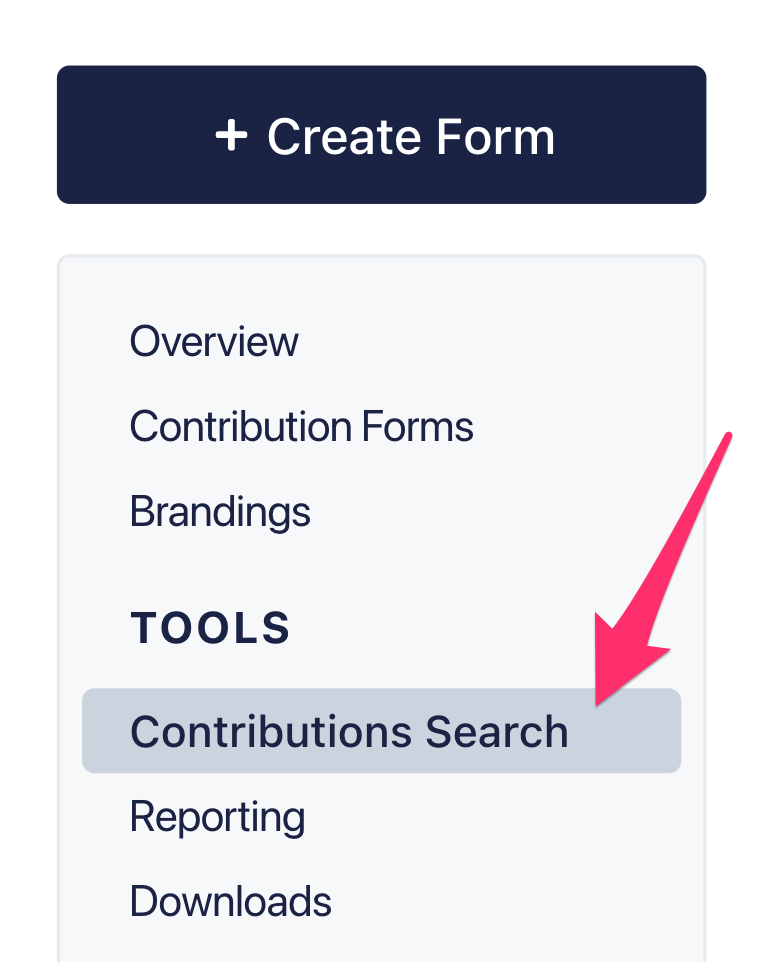Click the Contribution Forms sidebar link
Screen dimensions: 774x962
301,427
